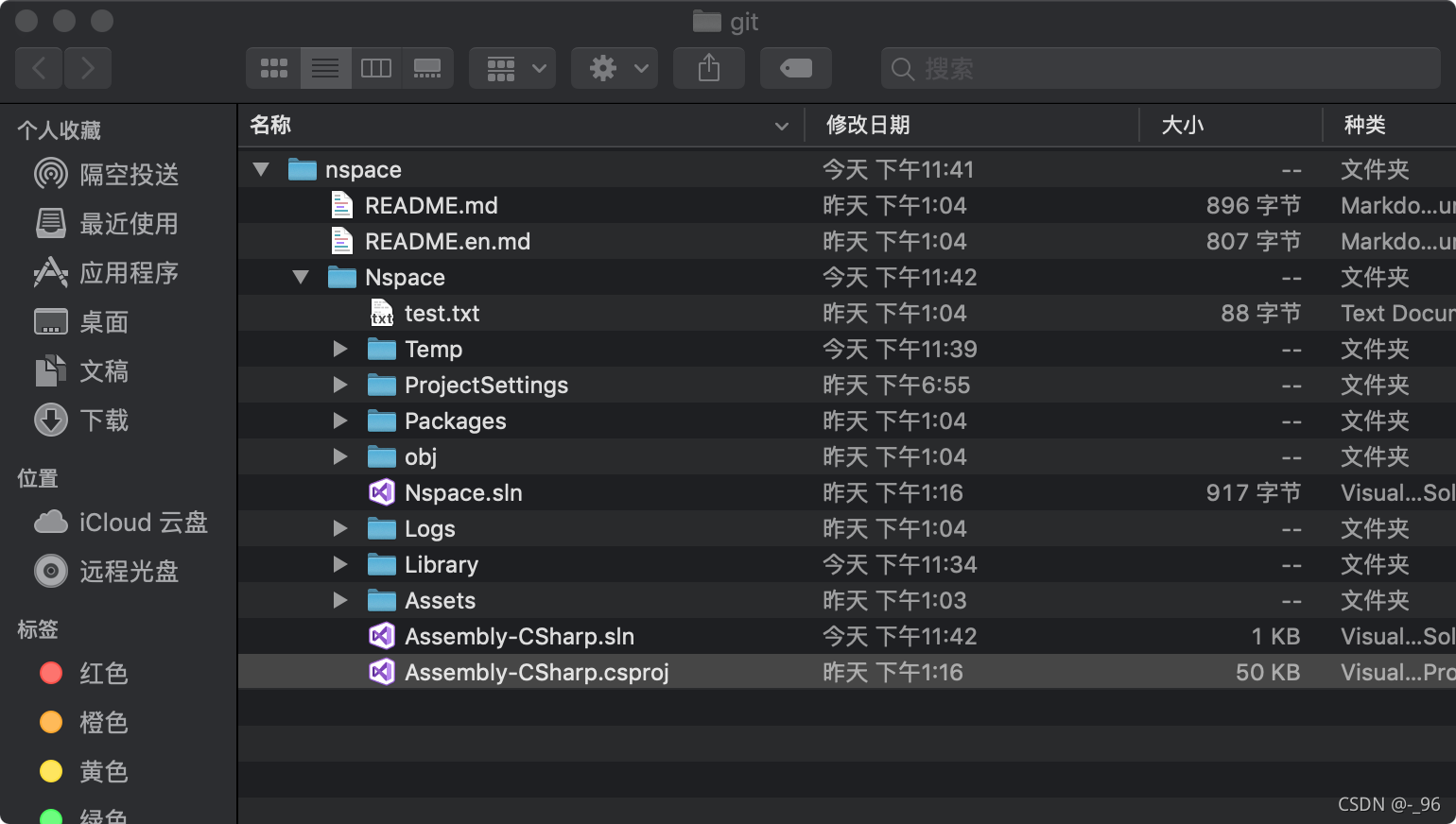Select the Nspace subfolder icon
The image size is (1456, 824).
[x=342, y=278]
